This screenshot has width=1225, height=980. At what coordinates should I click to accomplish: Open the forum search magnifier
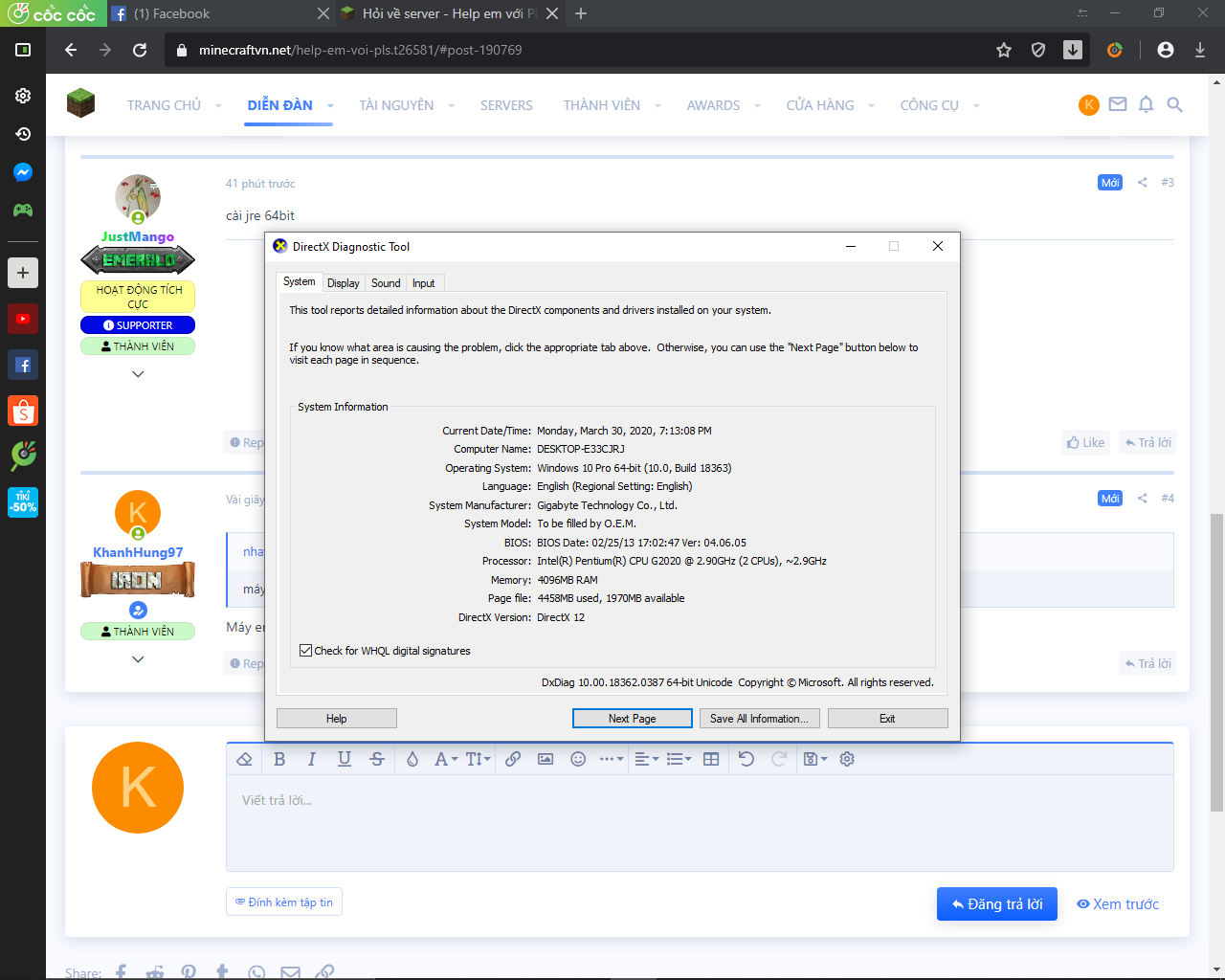[x=1175, y=104]
